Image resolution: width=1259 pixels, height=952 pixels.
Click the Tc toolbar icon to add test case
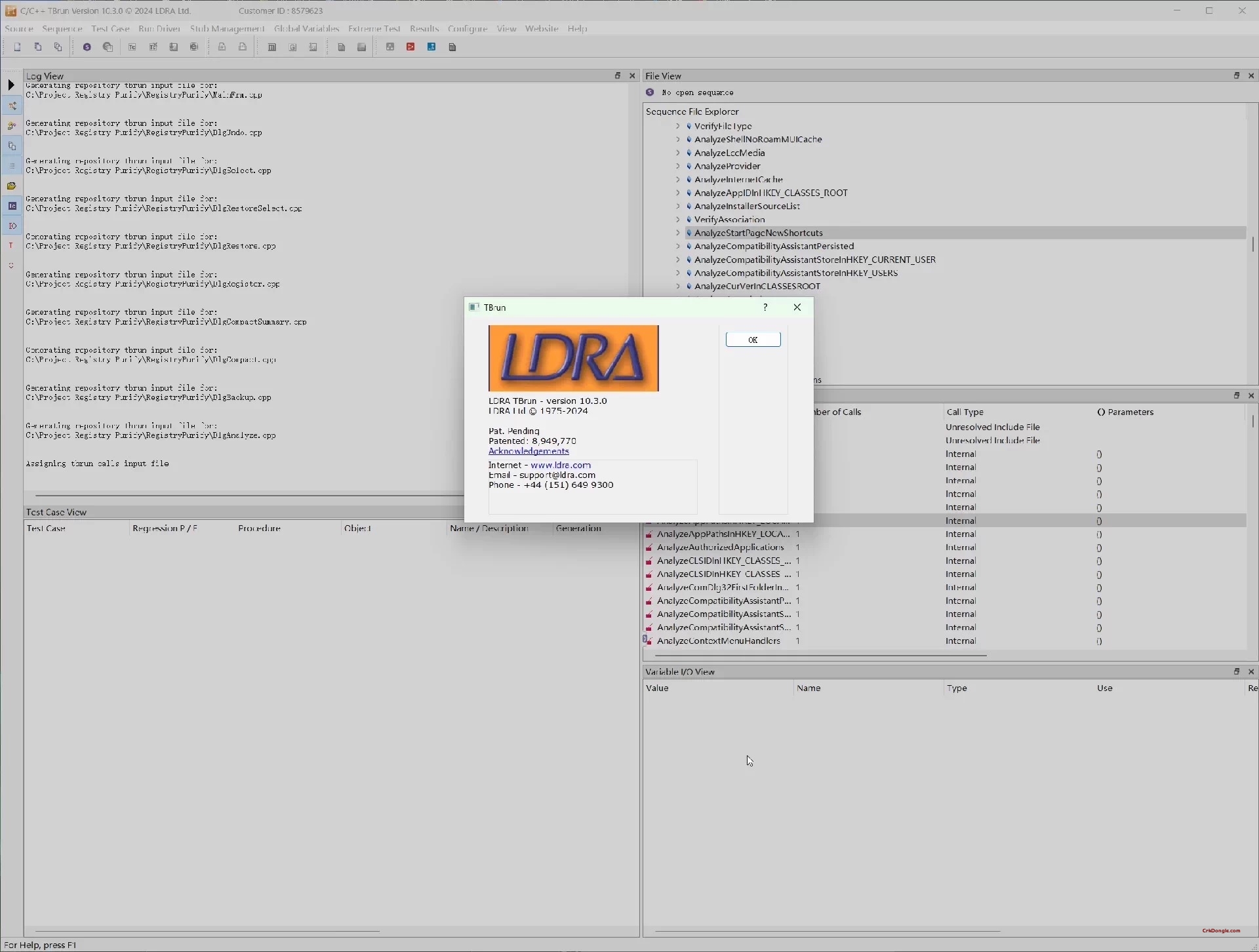(132, 47)
